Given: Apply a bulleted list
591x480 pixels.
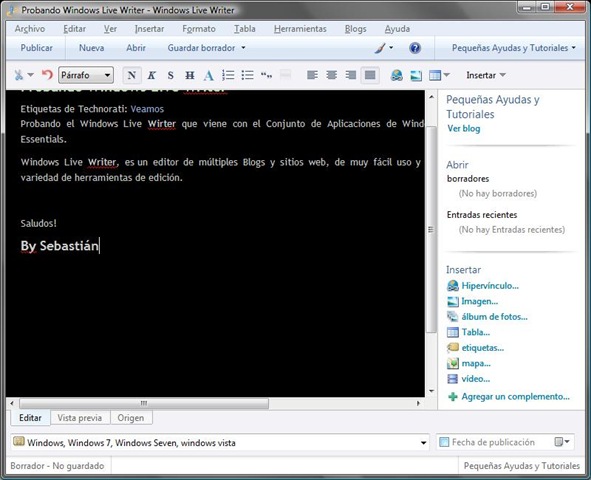Looking at the screenshot, I should coord(247,75).
